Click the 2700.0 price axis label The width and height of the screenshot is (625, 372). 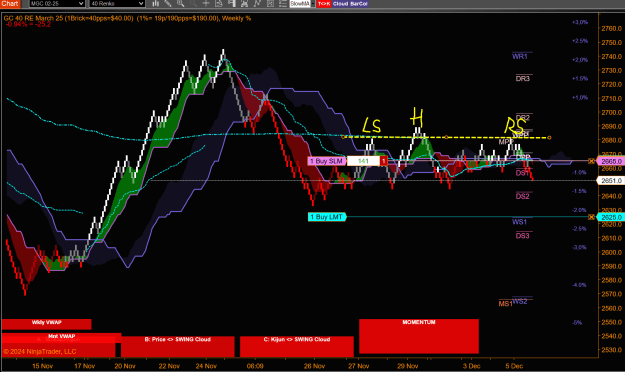[x=611, y=112]
